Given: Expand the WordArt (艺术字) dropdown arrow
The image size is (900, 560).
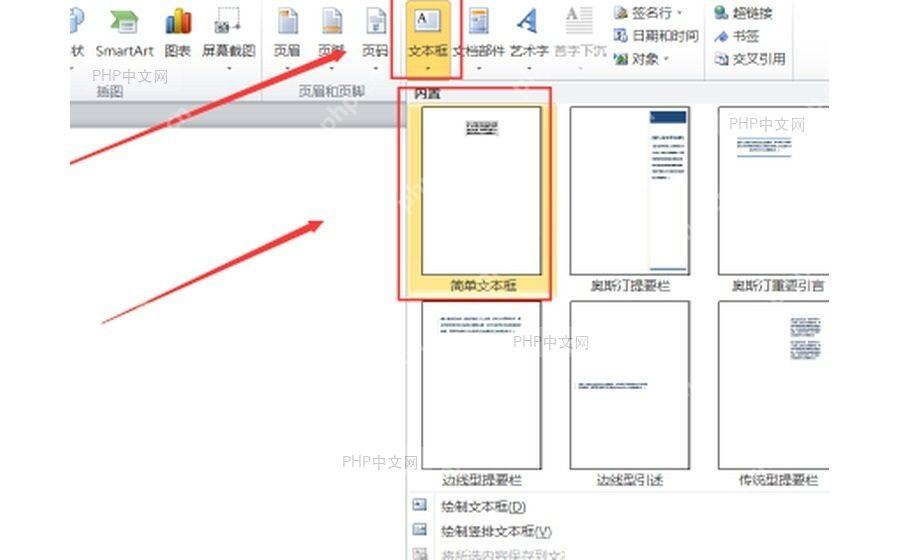Looking at the screenshot, I should pos(529,68).
